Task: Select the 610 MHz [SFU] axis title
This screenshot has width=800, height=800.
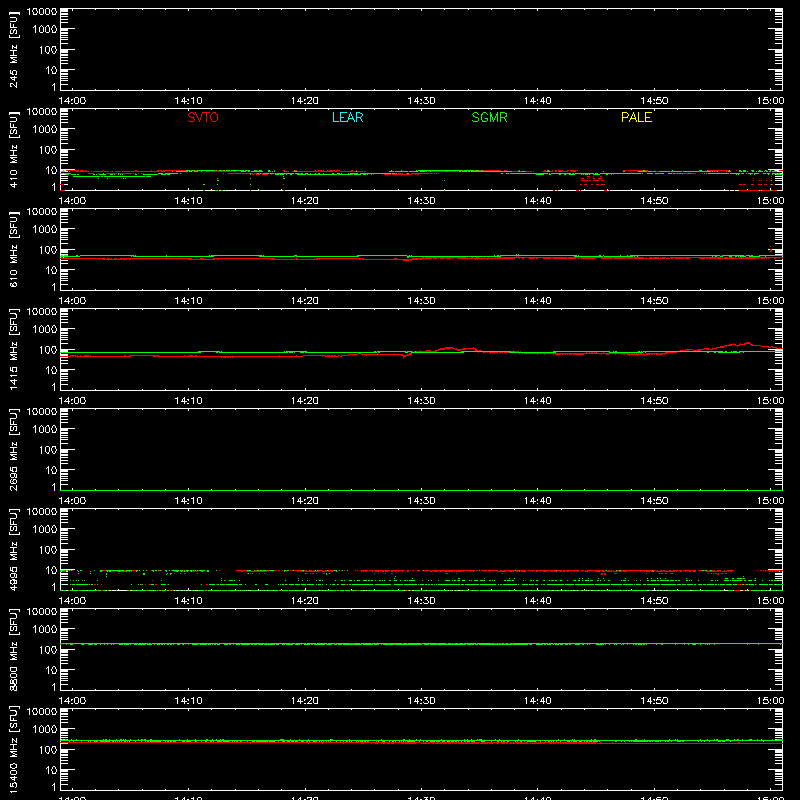Action: coord(14,249)
